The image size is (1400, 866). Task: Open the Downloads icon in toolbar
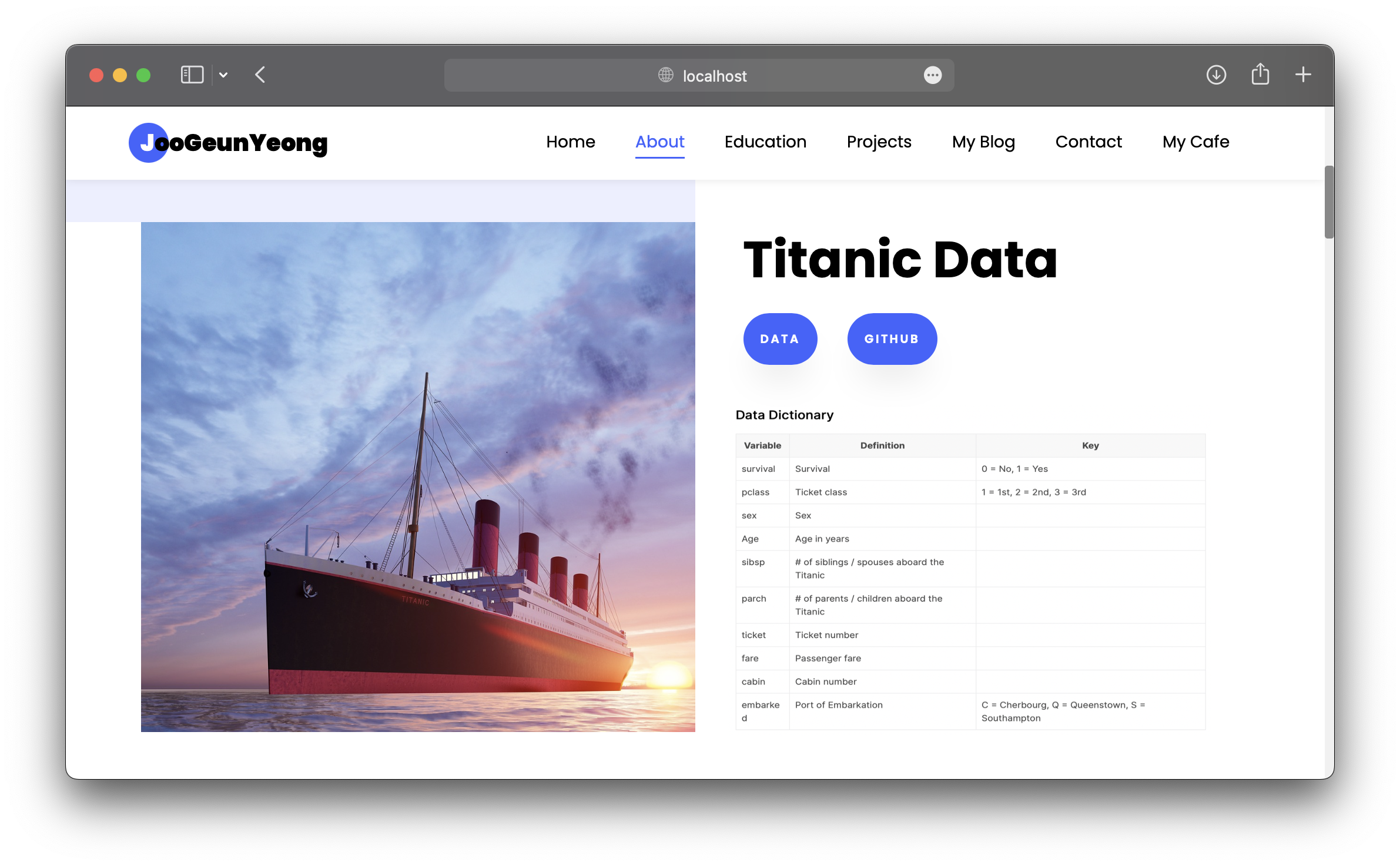tap(1216, 75)
